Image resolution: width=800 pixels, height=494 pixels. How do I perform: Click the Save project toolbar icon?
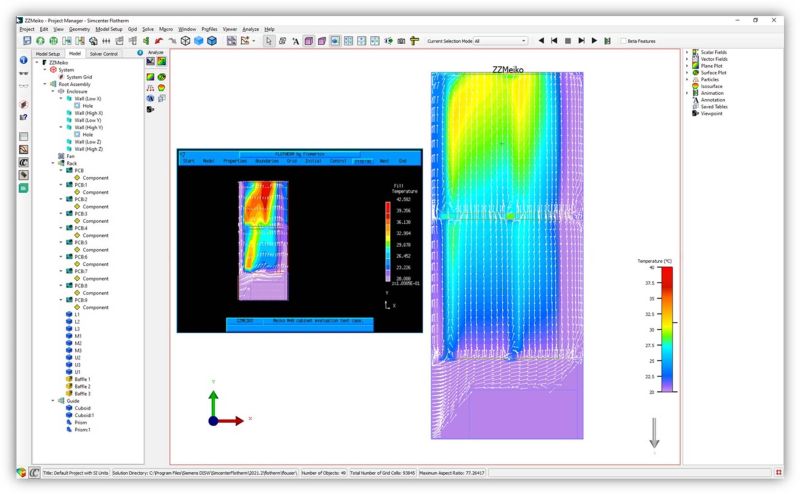click(27, 41)
